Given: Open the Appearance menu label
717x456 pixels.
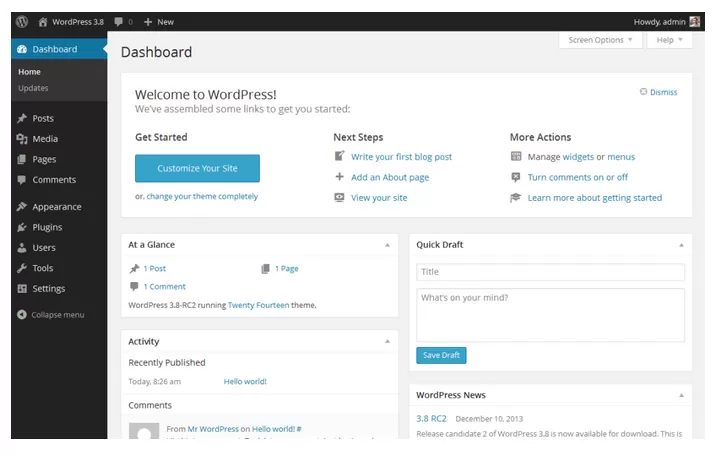Looking at the screenshot, I should 57,207.
